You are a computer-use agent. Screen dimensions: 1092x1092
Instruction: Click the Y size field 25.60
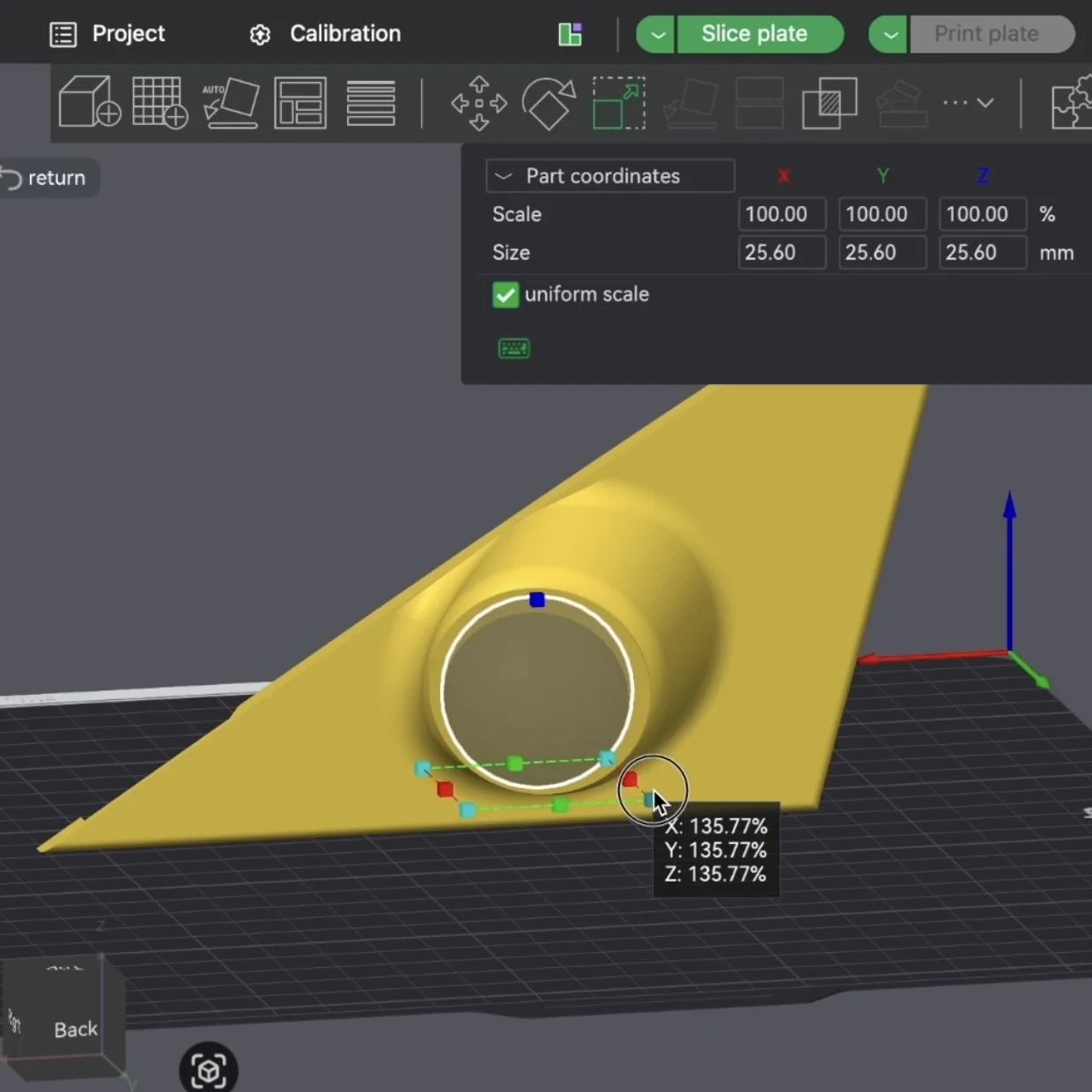click(x=882, y=253)
